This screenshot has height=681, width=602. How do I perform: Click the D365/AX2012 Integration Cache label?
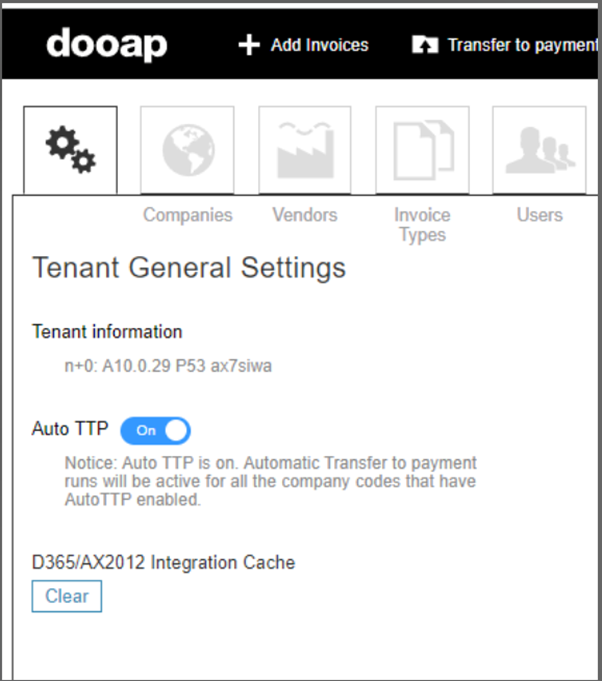point(163,562)
